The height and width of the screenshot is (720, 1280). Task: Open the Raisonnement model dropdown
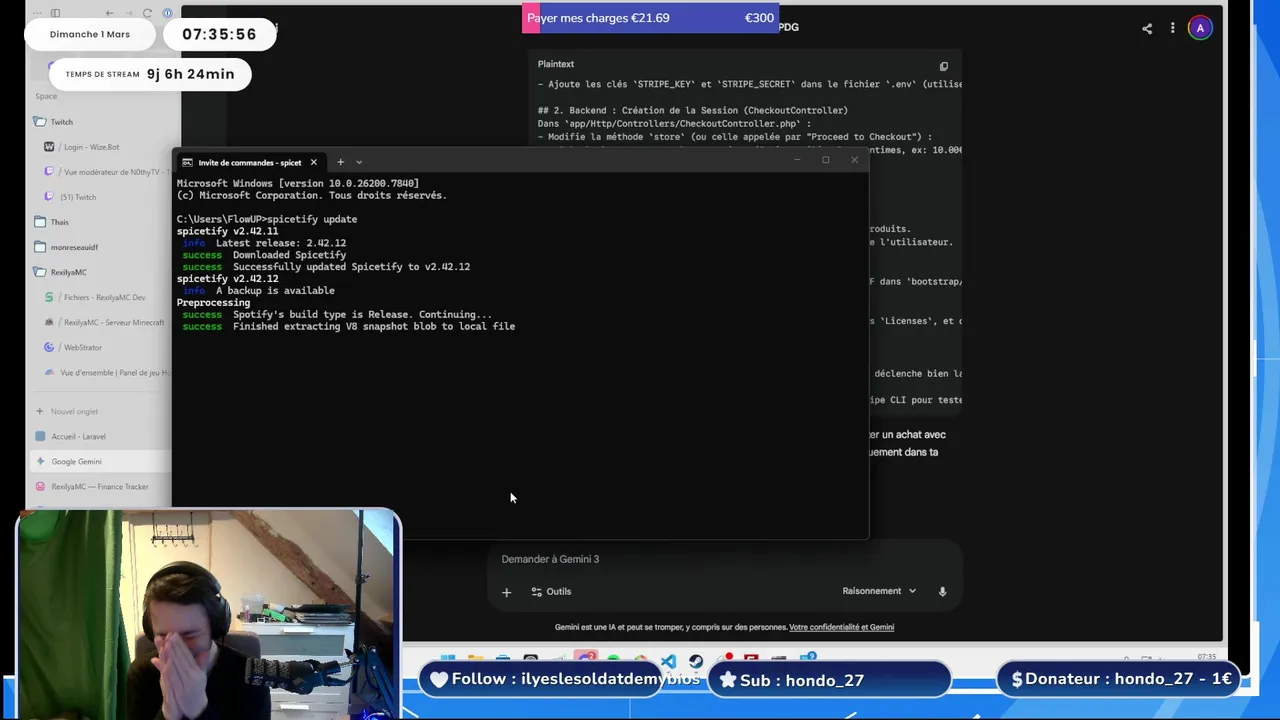pos(879,591)
